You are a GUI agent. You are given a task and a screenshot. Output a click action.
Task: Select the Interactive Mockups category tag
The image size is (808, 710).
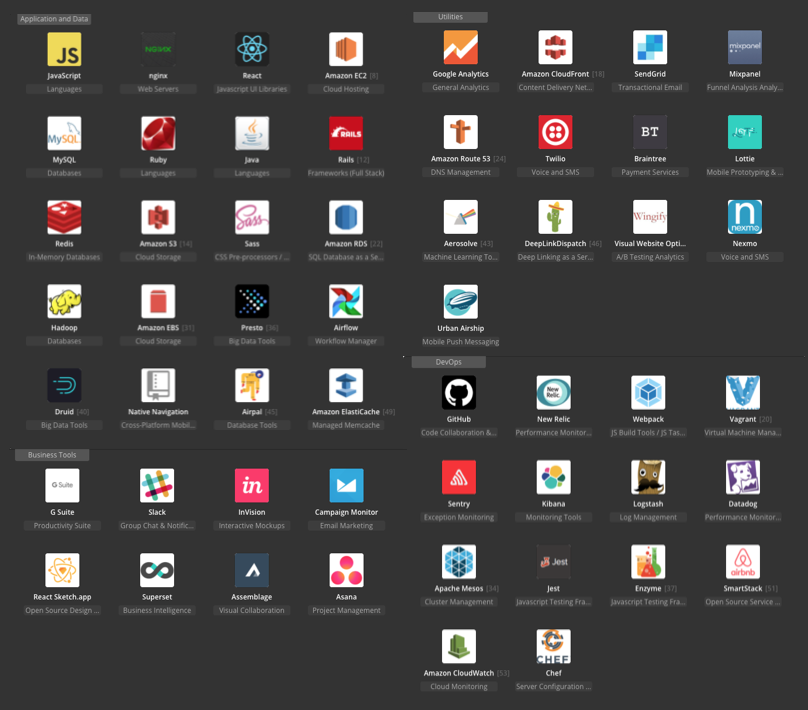point(252,525)
